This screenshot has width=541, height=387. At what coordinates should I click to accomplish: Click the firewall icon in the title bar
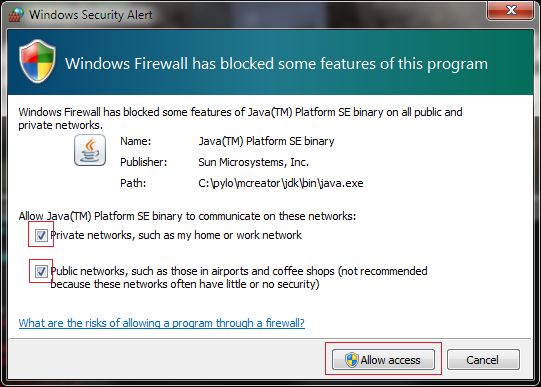point(16,15)
